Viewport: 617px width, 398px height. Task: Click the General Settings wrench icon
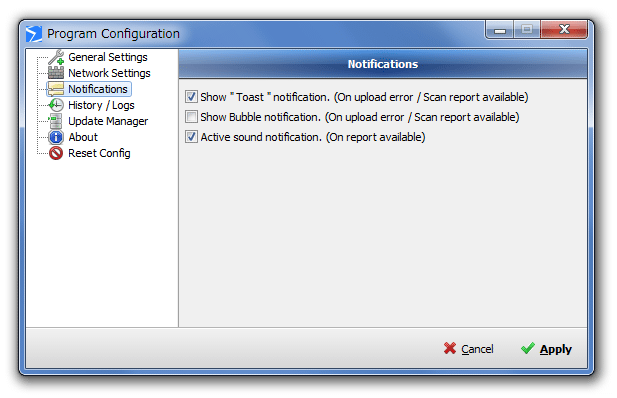pyautogui.click(x=56, y=57)
